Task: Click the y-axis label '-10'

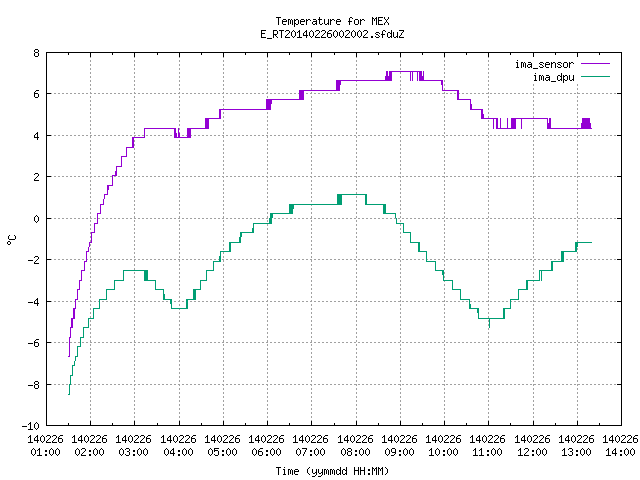Action: click(31, 426)
